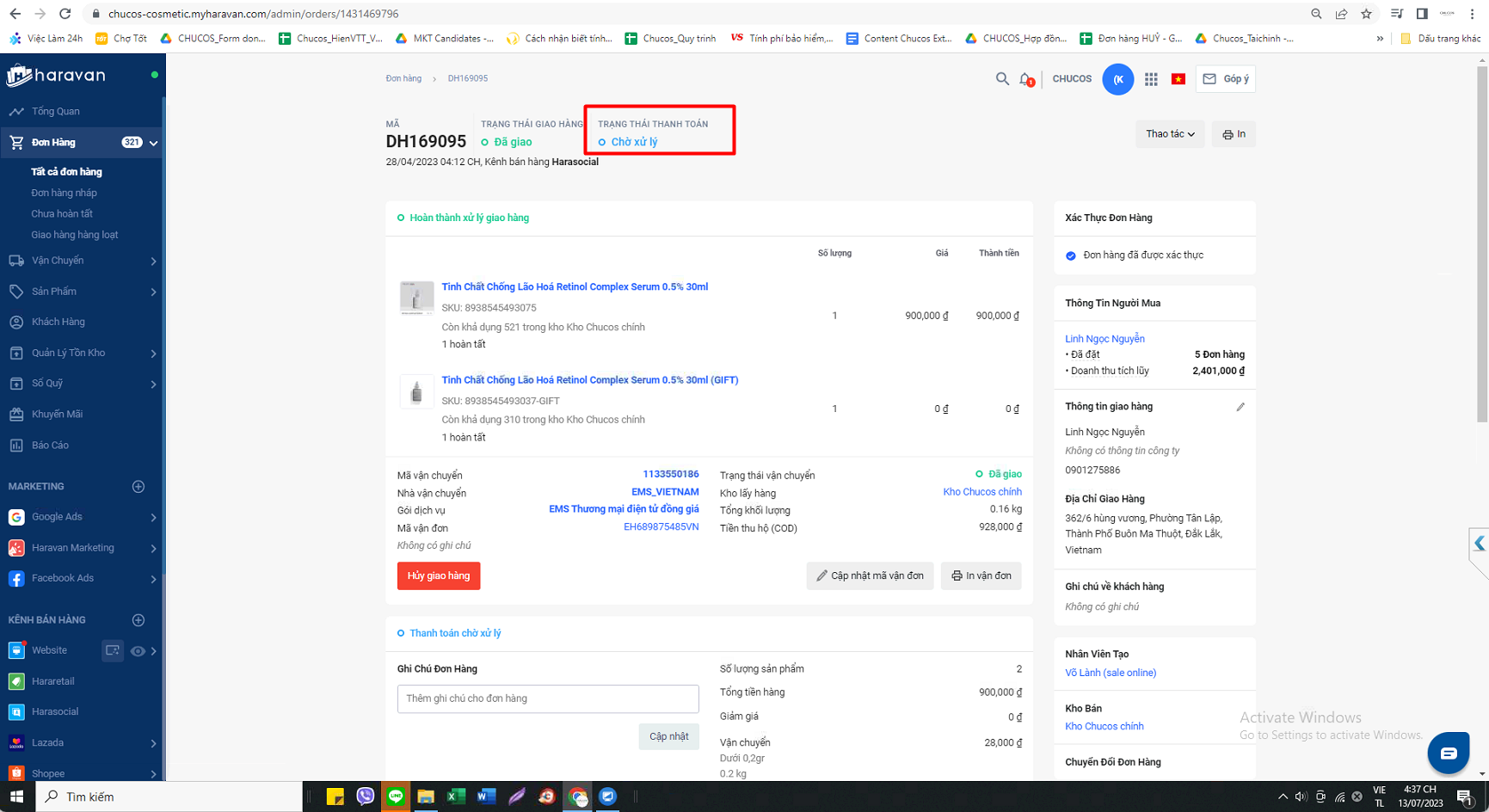1489x812 pixels.
Task: Bookmark page with star icon
Action: click(1366, 14)
